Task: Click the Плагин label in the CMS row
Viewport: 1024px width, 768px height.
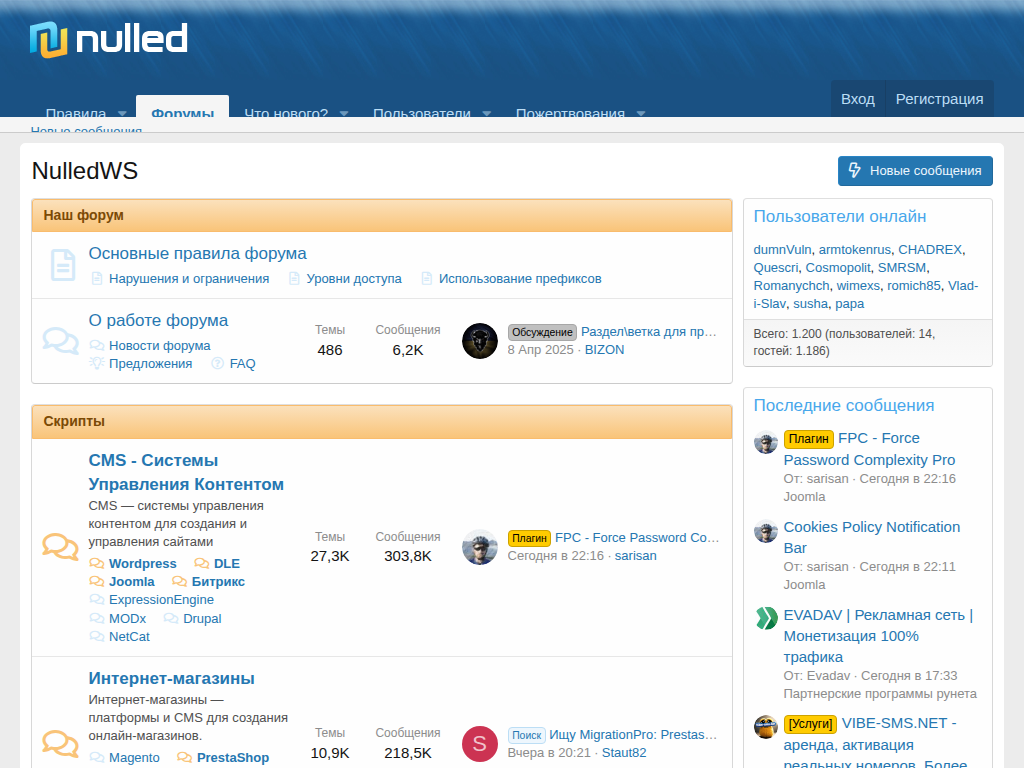Action: 529,538
